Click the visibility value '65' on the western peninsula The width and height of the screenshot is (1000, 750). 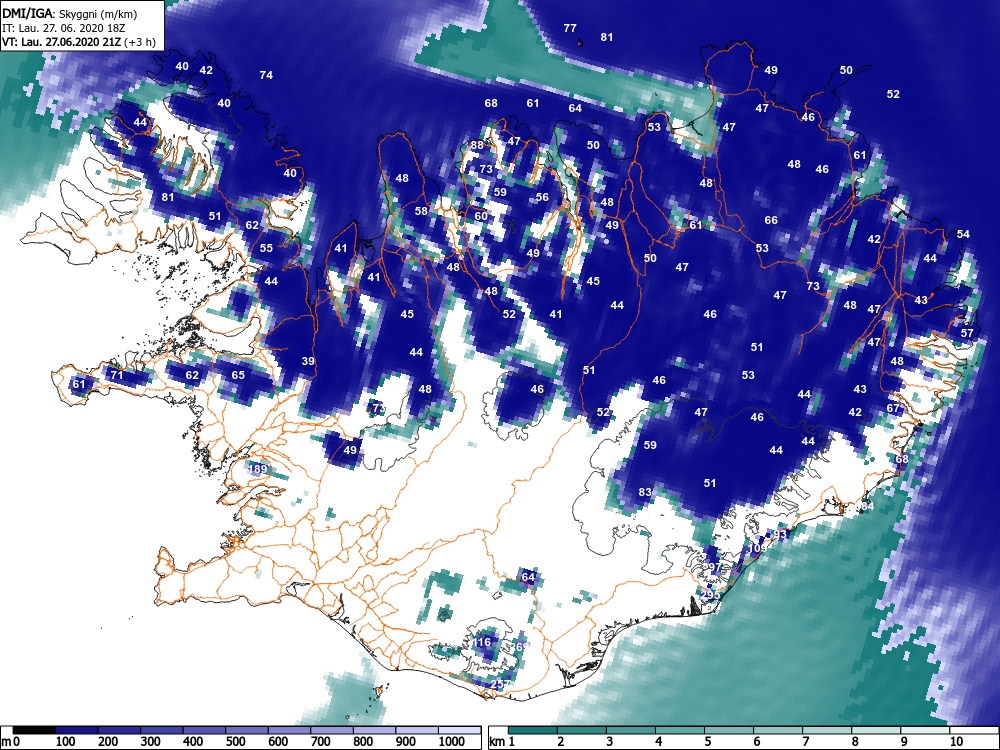tap(238, 375)
